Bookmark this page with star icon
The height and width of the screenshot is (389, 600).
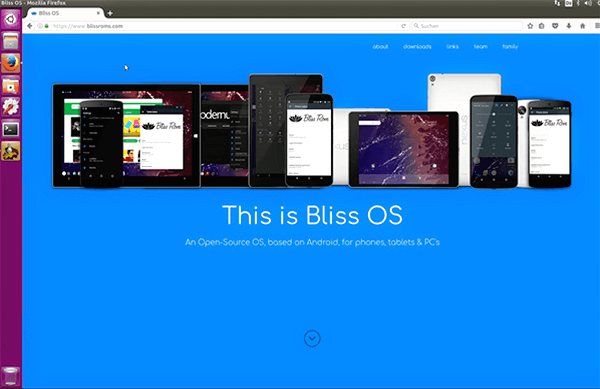(530, 26)
